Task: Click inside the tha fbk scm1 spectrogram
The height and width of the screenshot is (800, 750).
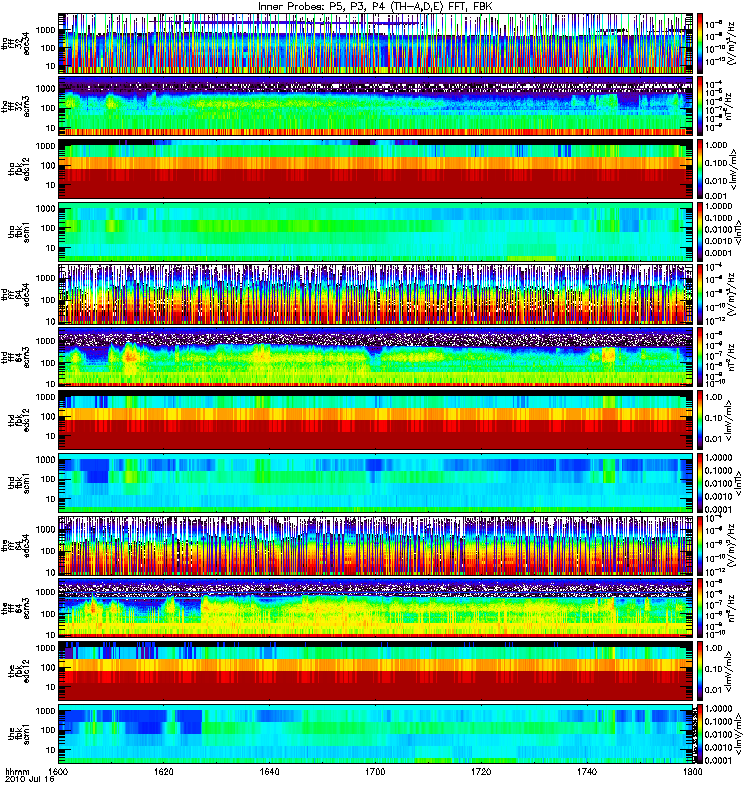Action: point(375,232)
